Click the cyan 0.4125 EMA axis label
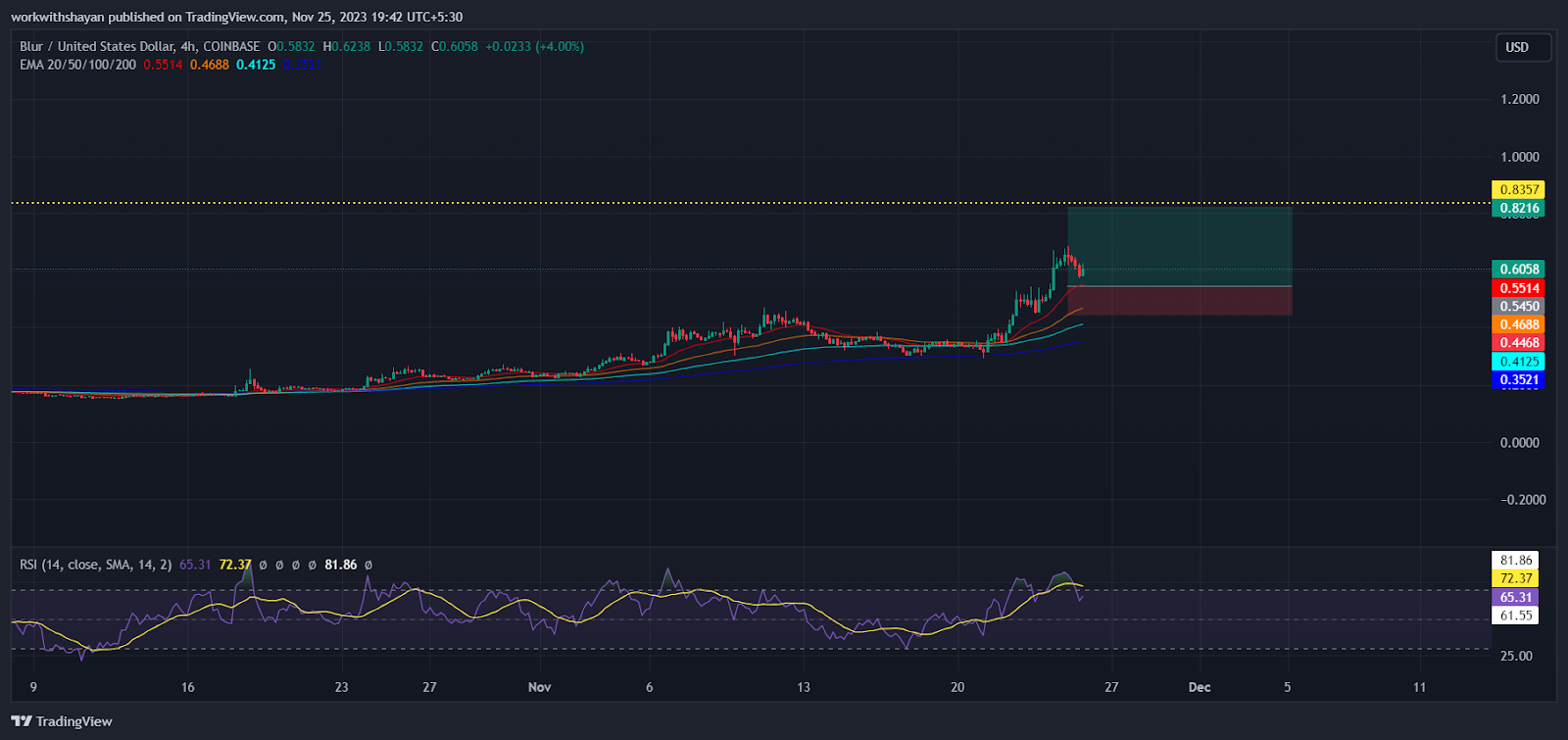Image resolution: width=1568 pixels, height=740 pixels. pyautogui.click(x=1517, y=361)
